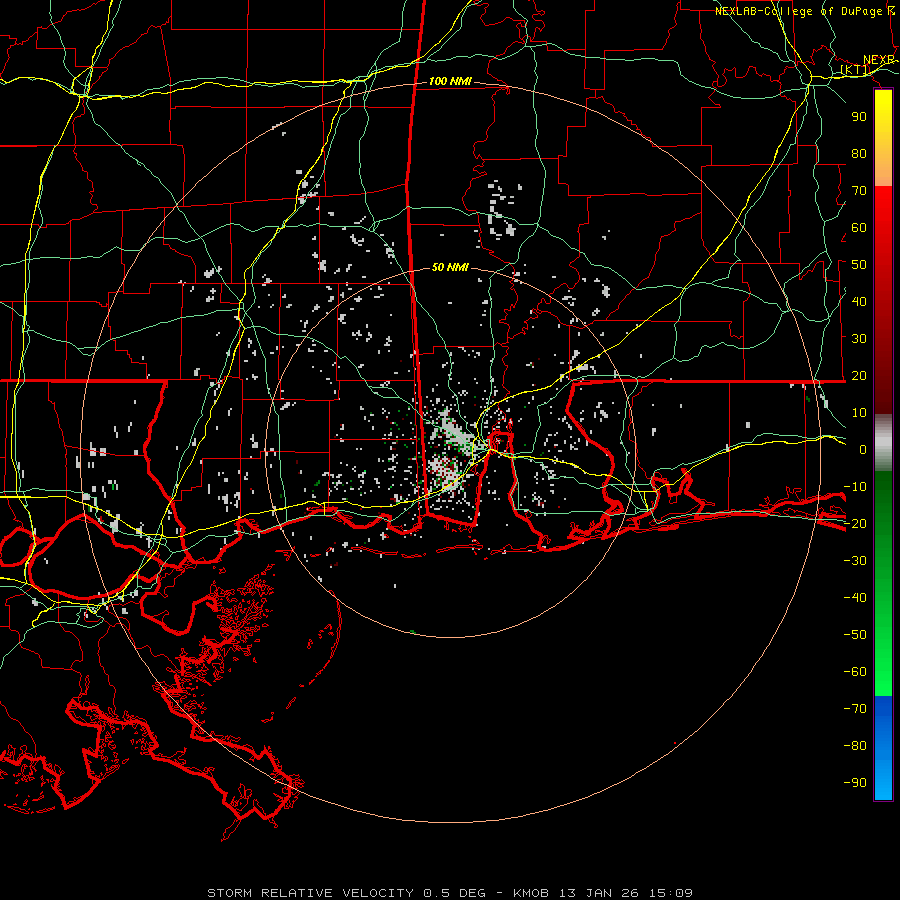Select the 30 value on velocity scale
The width and height of the screenshot is (900, 900).
pyautogui.click(x=859, y=339)
